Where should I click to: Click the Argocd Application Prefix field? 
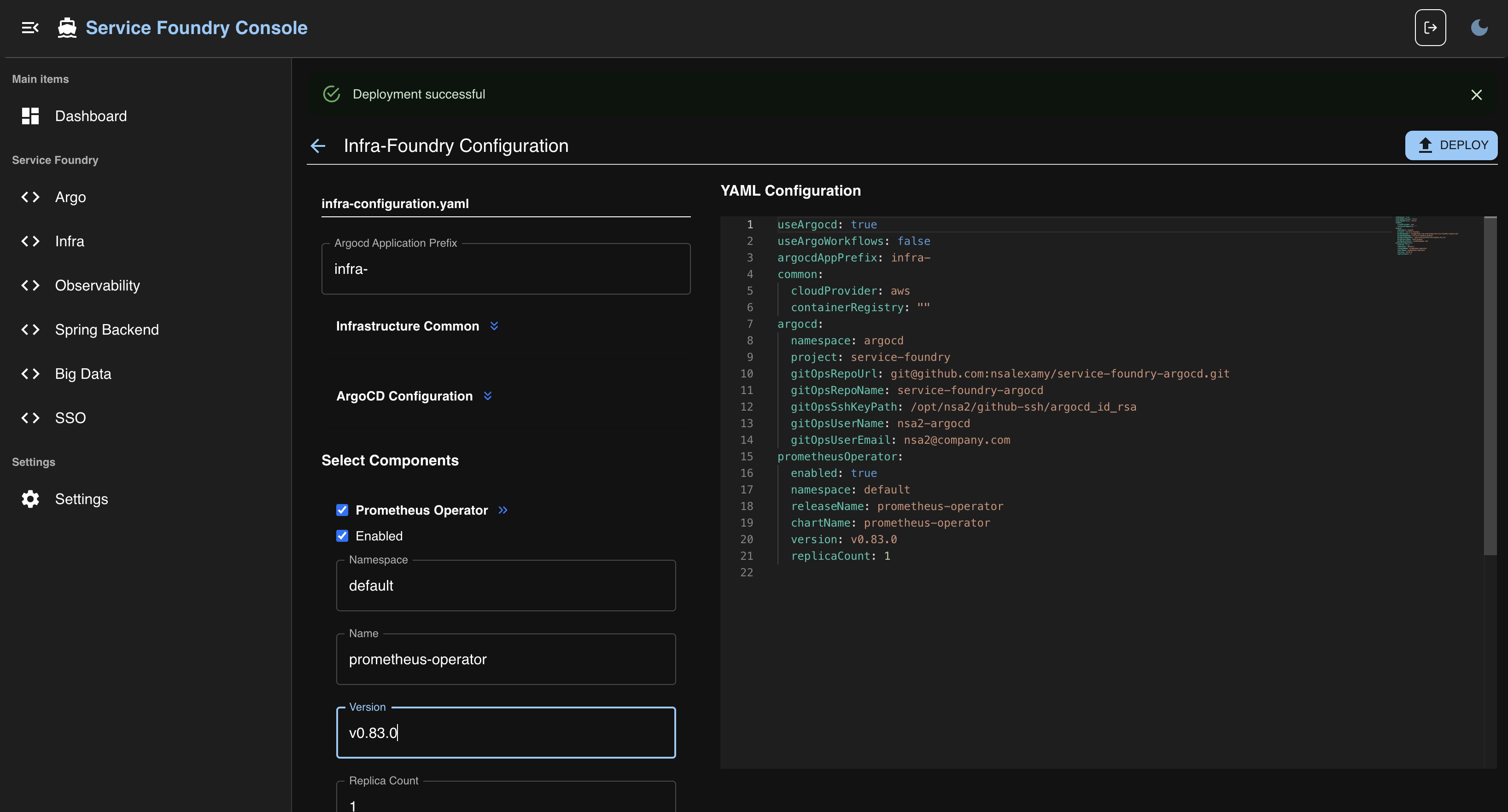(x=506, y=269)
